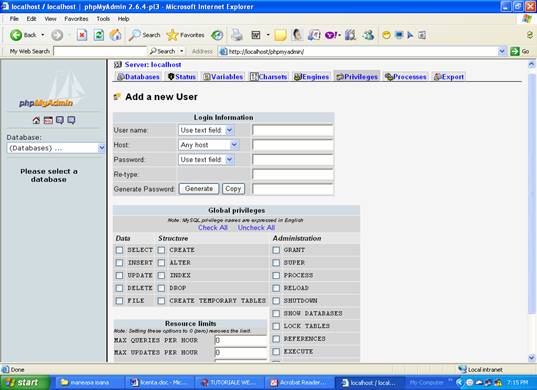Check the LOCK TABLES privilege
Viewport: 537px width, 390px height.
(276, 326)
